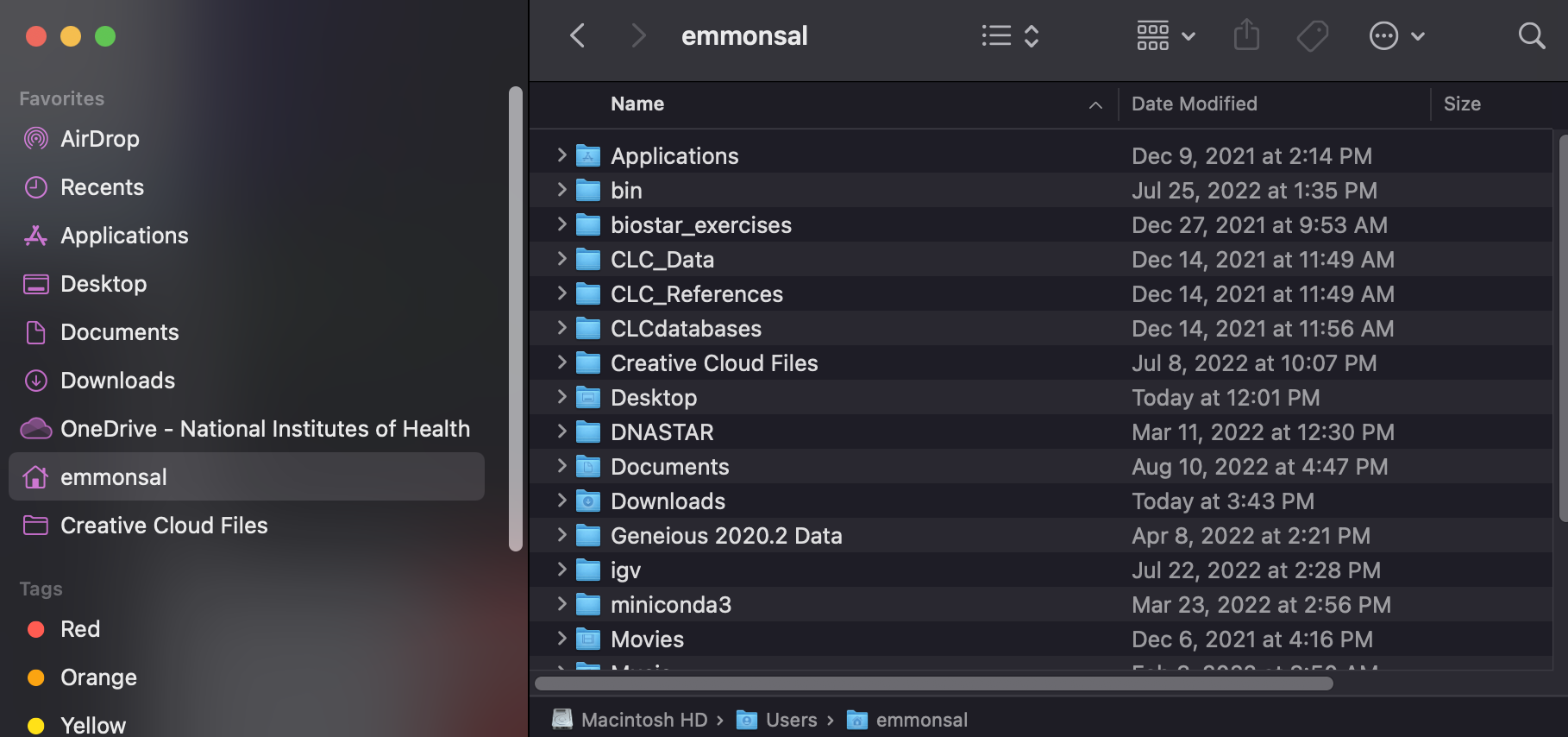Click the Recents clock icon
The image size is (1568, 737).
tap(35, 187)
